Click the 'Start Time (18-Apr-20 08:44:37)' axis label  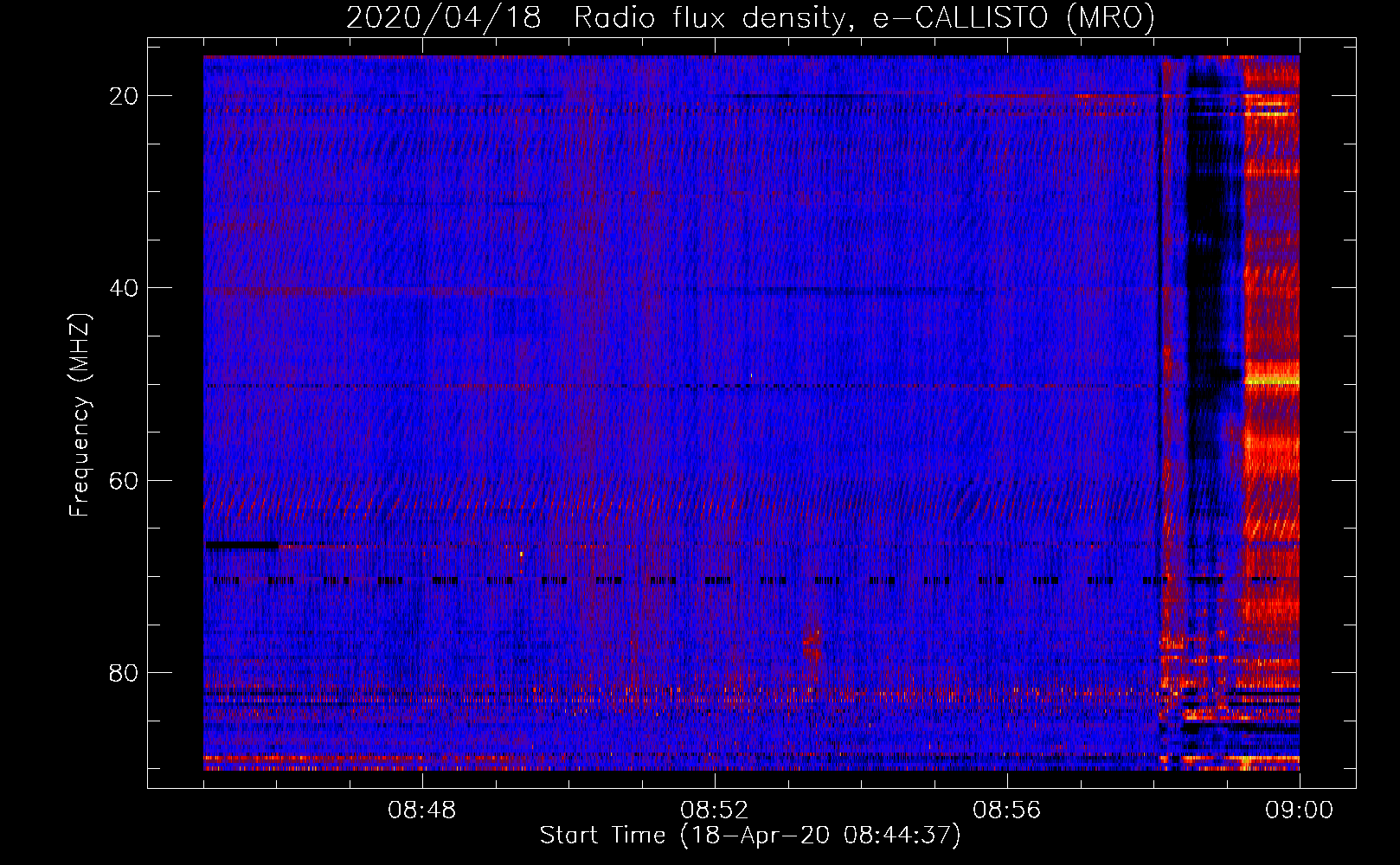click(x=750, y=836)
